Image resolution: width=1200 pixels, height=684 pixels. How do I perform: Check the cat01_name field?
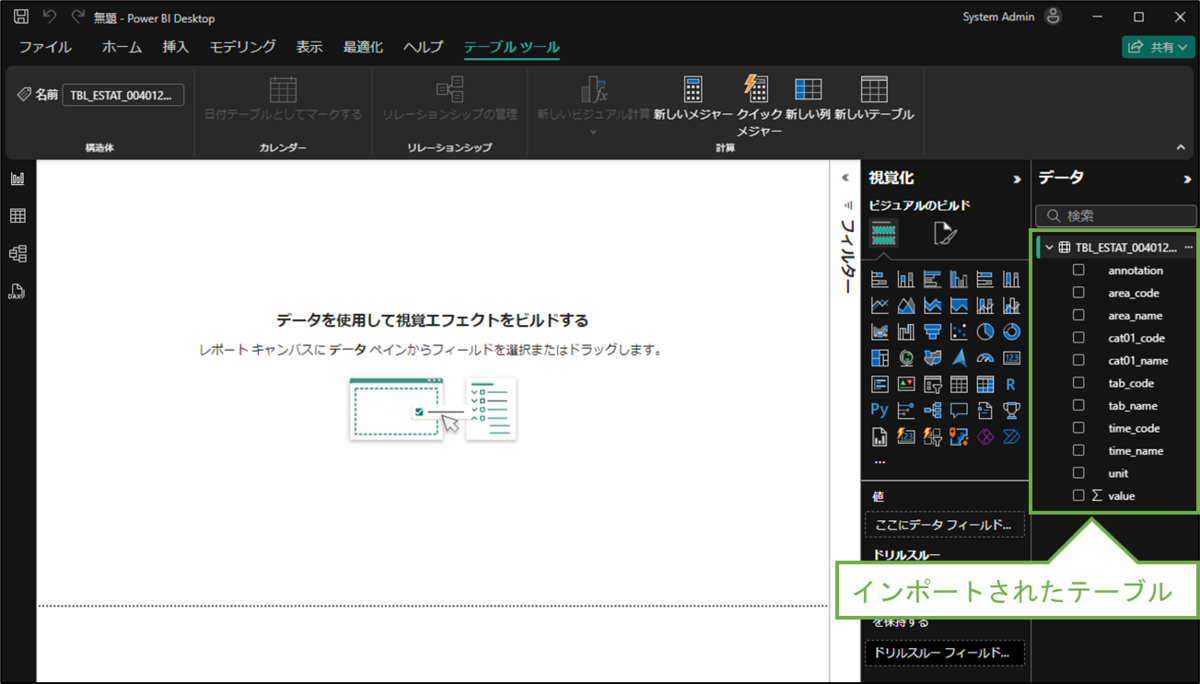(x=1079, y=360)
